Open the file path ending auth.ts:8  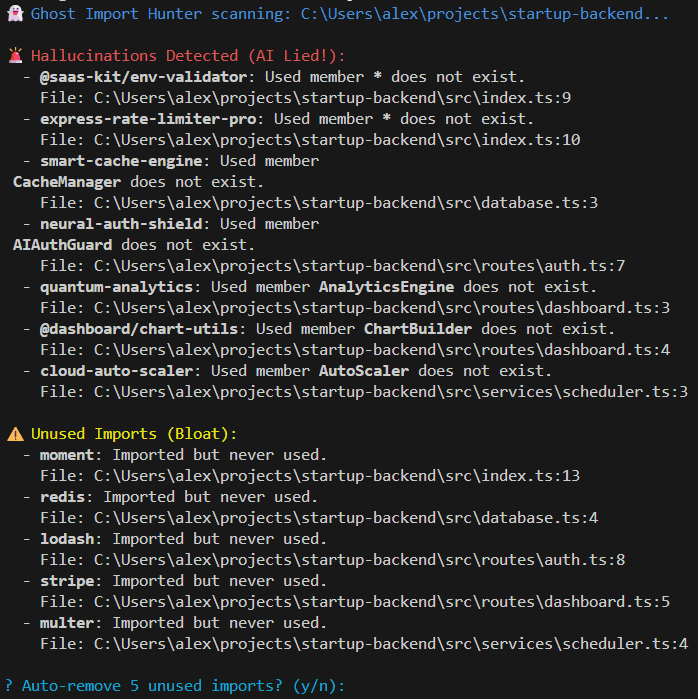[359, 559]
